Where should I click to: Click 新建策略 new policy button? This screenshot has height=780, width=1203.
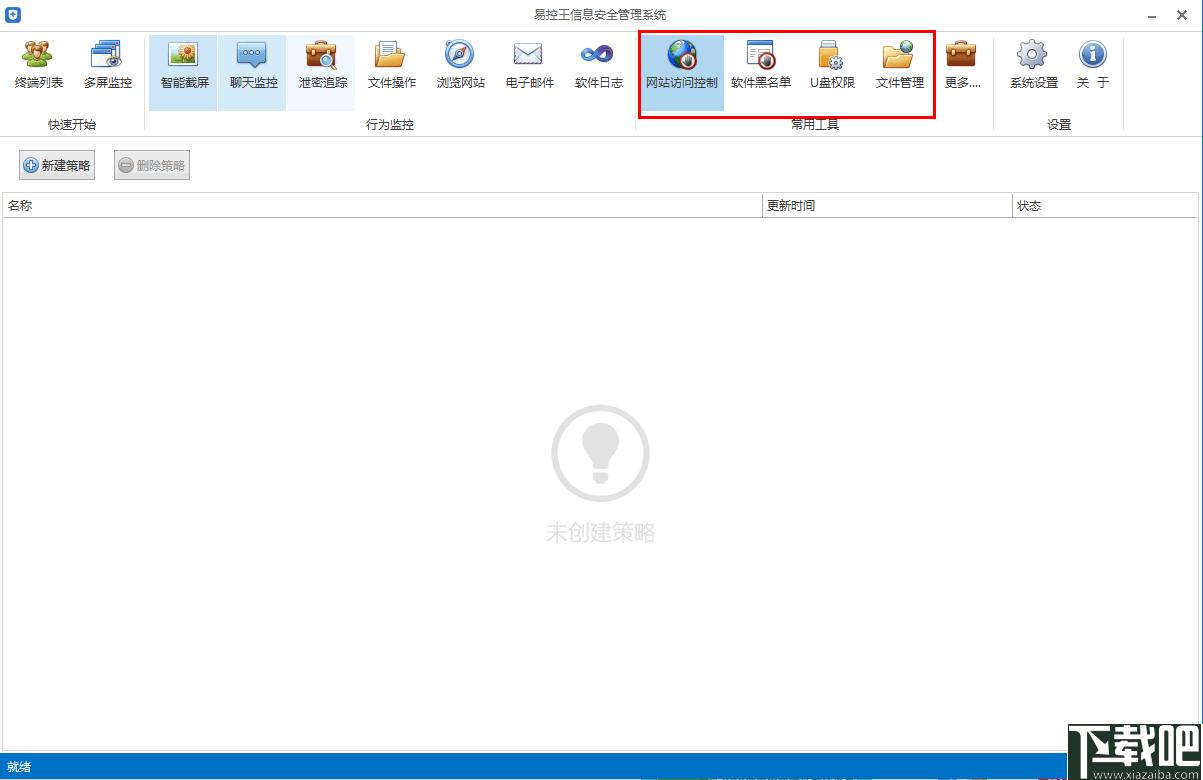pos(57,165)
